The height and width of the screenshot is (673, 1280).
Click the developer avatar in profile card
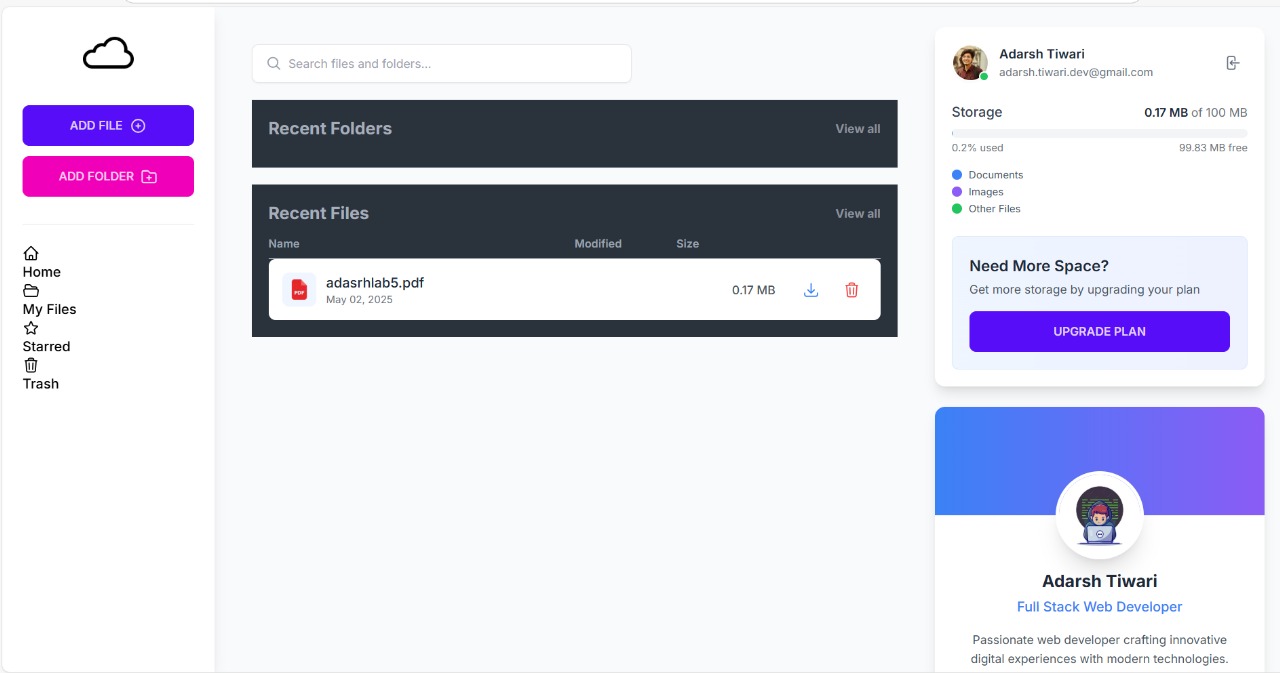pyautogui.click(x=1099, y=515)
